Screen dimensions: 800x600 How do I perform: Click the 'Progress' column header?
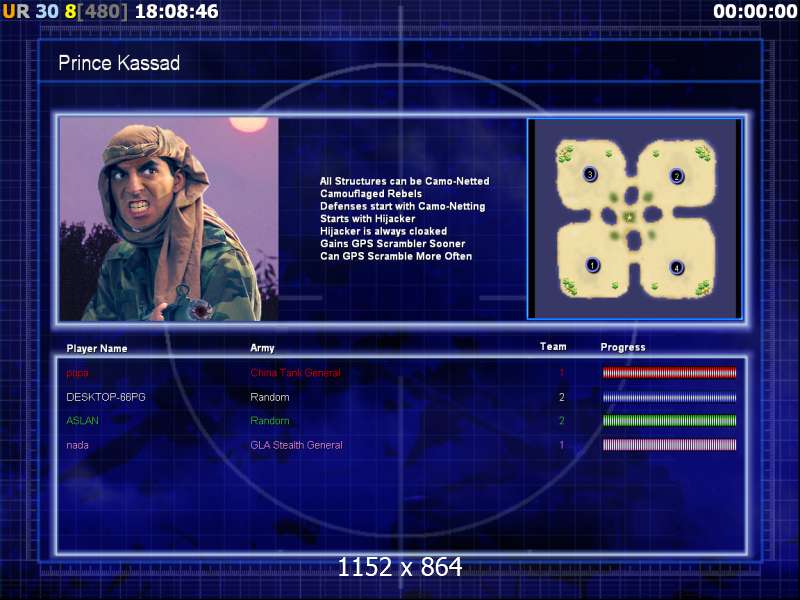[623, 347]
